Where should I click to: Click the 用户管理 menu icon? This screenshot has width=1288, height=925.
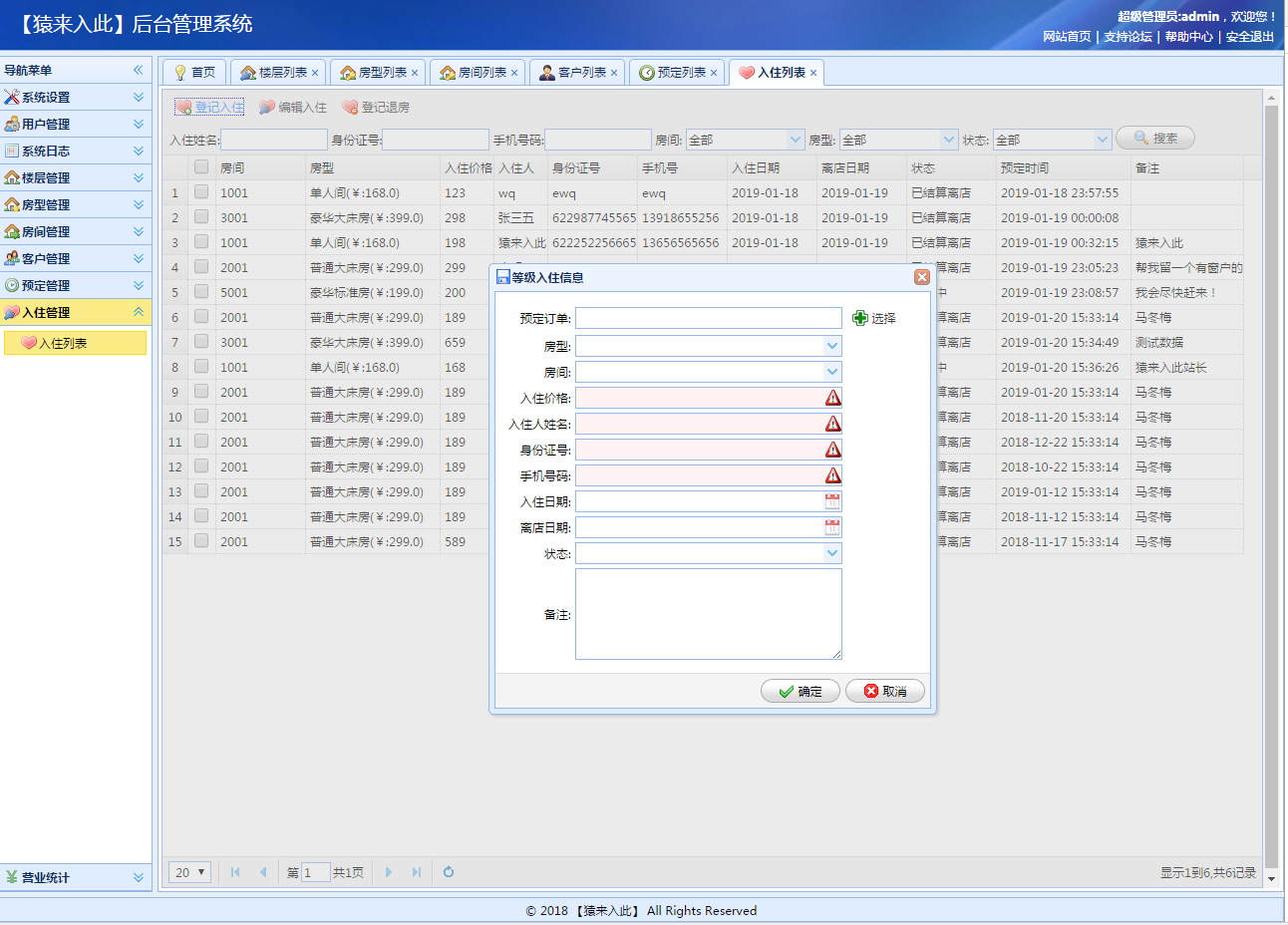pos(12,125)
